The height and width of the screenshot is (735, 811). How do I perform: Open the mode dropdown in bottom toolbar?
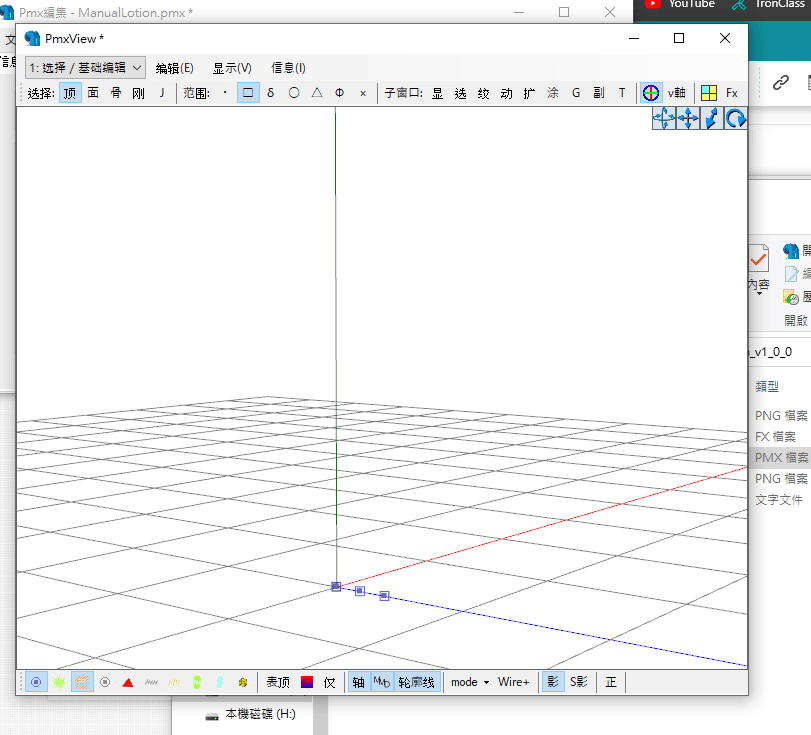(x=470, y=682)
